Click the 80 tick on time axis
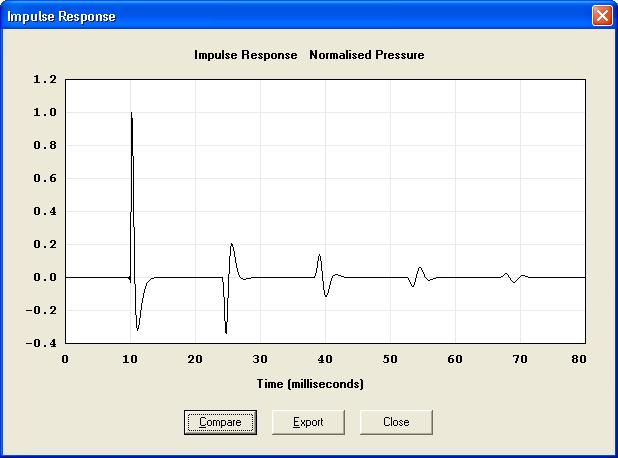This screenshot has height=458, width=618. [579, 359]
